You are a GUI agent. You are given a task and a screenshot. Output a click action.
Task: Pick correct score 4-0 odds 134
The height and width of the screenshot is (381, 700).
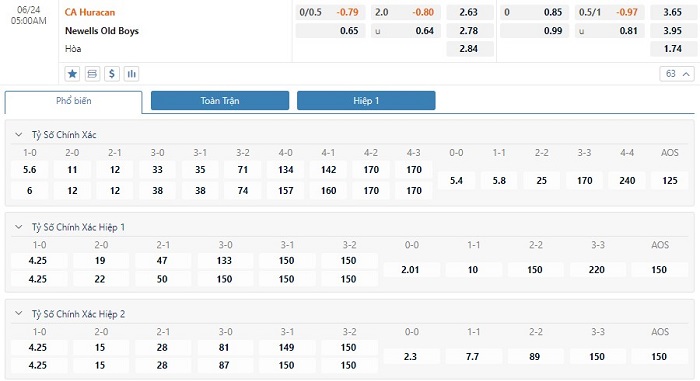pyautogui.click(x=286, y=170)
